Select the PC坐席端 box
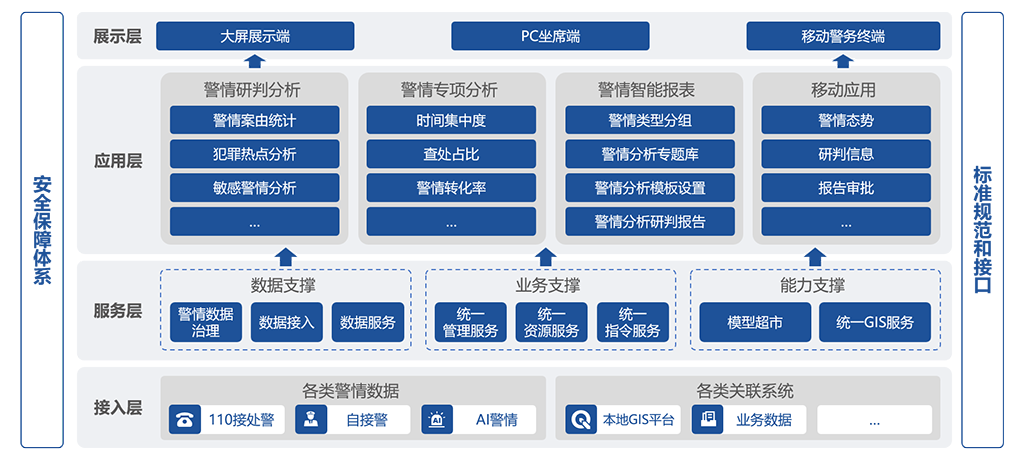Viewport: 1024px width, 460px height. (x=550, y=36)
